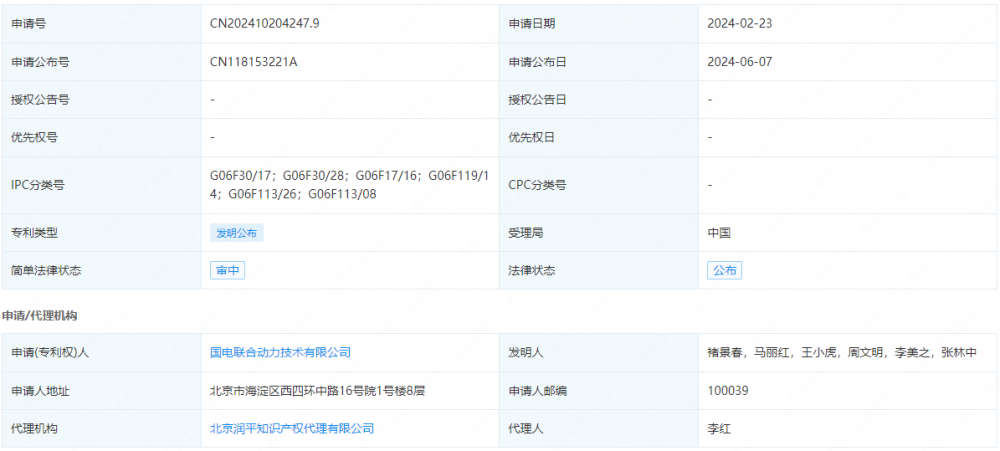
Task: Click the 优先权日 label
Action: pyautogui.click(x=532, y=137)
